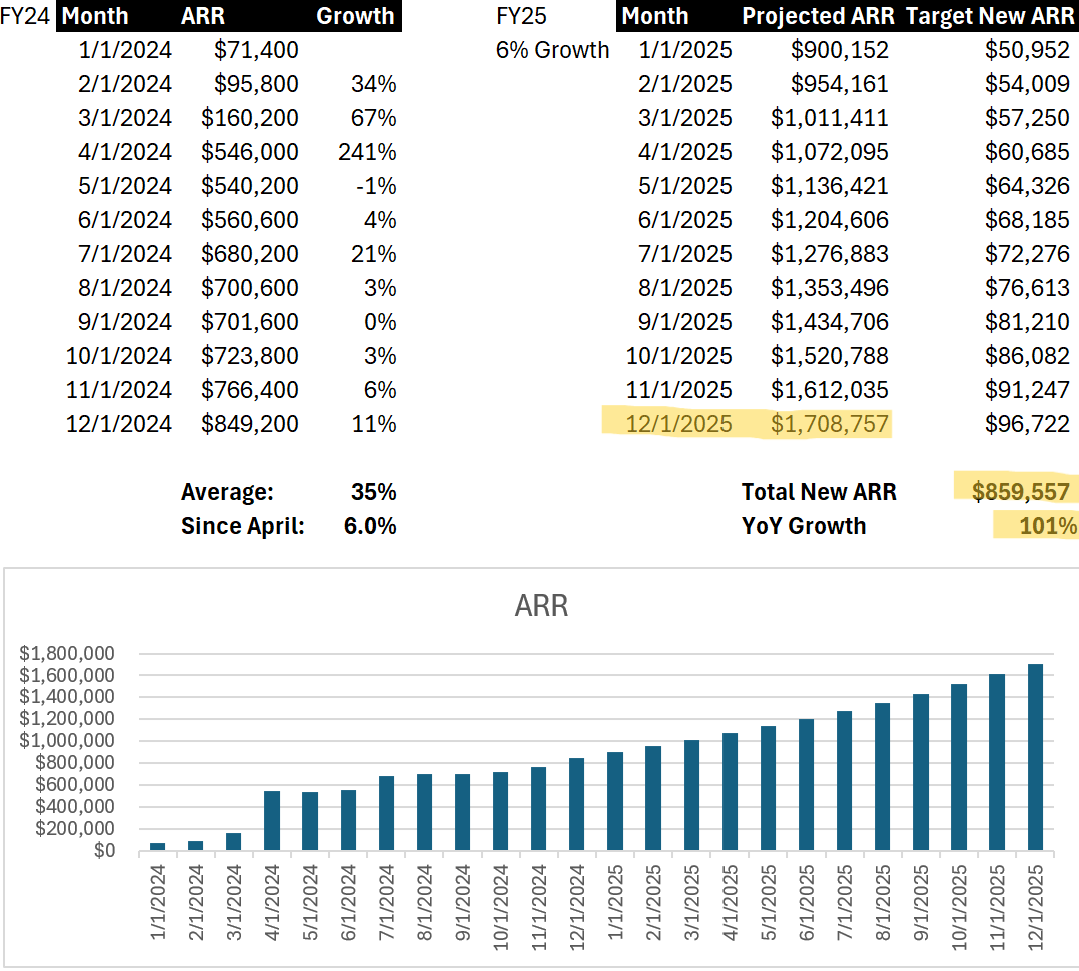
Task: Click the 10/1/2024 date cell
Action: click(x=118, y=356)
